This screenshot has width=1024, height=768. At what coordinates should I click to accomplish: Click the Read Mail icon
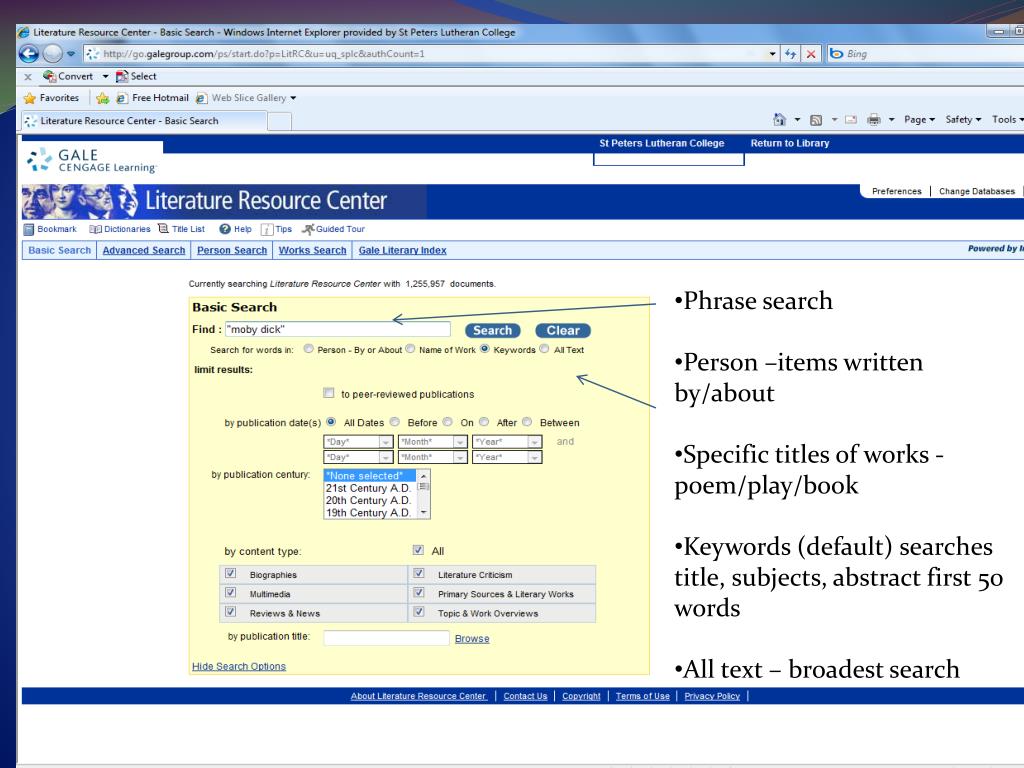[850, 120]
